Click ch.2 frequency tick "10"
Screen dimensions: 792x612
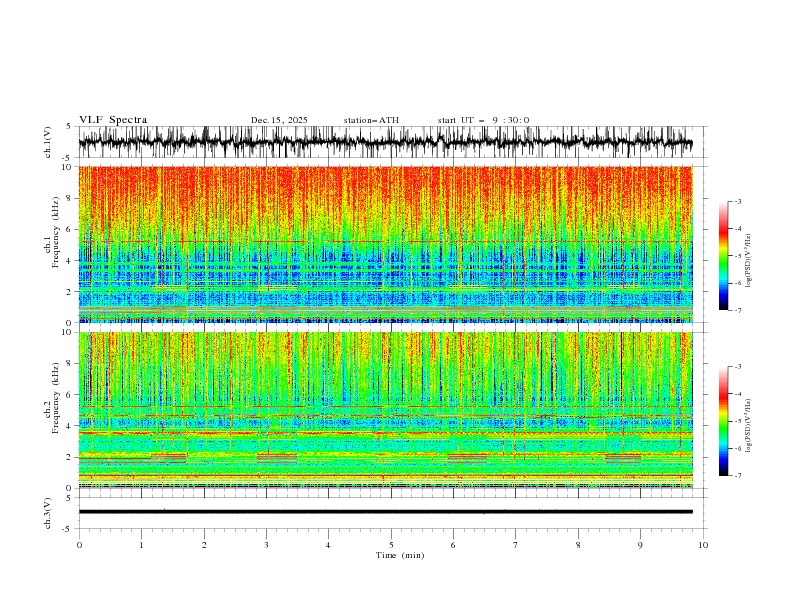coord(69,332)
